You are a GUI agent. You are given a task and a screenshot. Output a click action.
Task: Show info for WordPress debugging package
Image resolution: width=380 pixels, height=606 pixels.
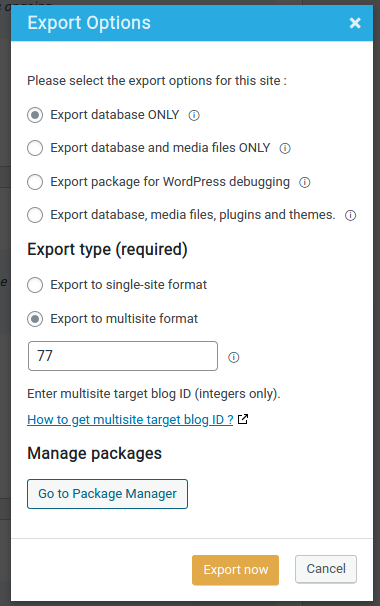pos(305,182)
